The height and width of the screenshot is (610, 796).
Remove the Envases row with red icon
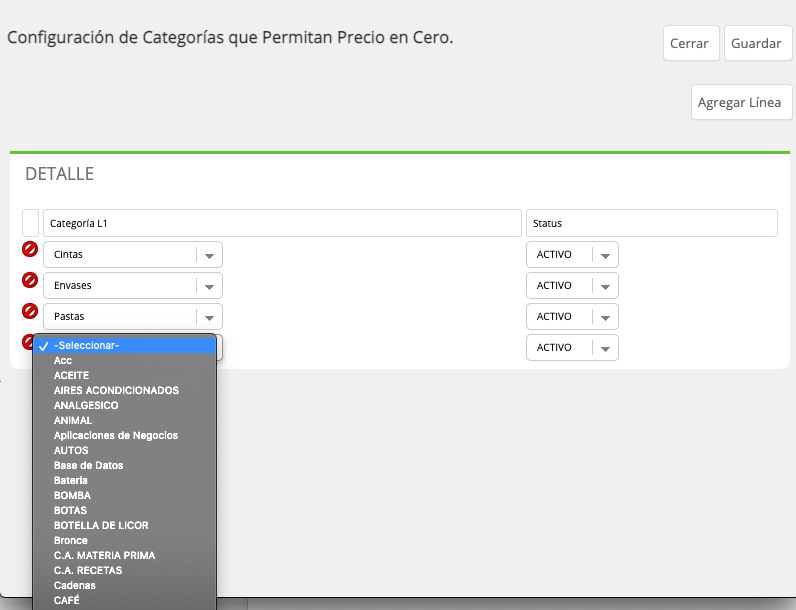click(x=30, y=280)
